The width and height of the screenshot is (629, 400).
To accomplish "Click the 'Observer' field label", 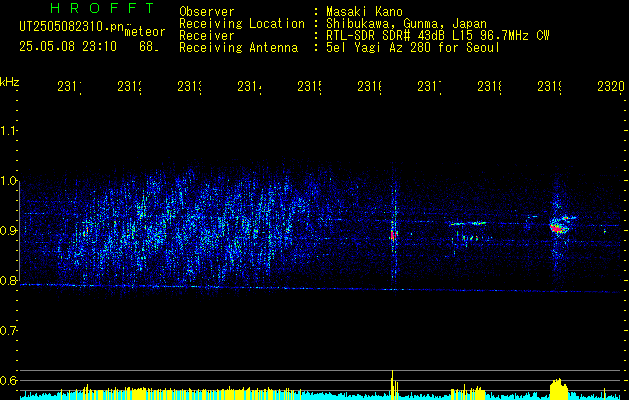I will pos(207,12).
